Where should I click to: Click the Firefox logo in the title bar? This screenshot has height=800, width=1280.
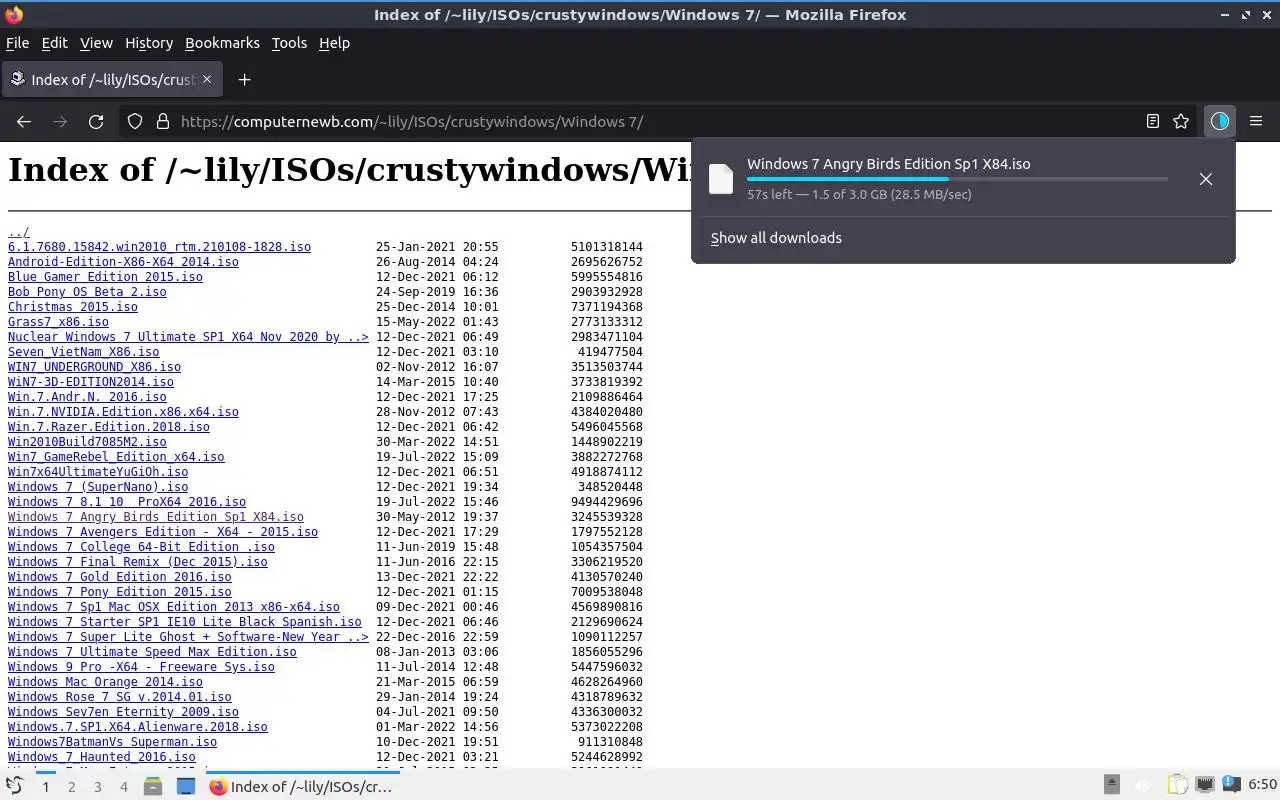click(x=14, y=14)
